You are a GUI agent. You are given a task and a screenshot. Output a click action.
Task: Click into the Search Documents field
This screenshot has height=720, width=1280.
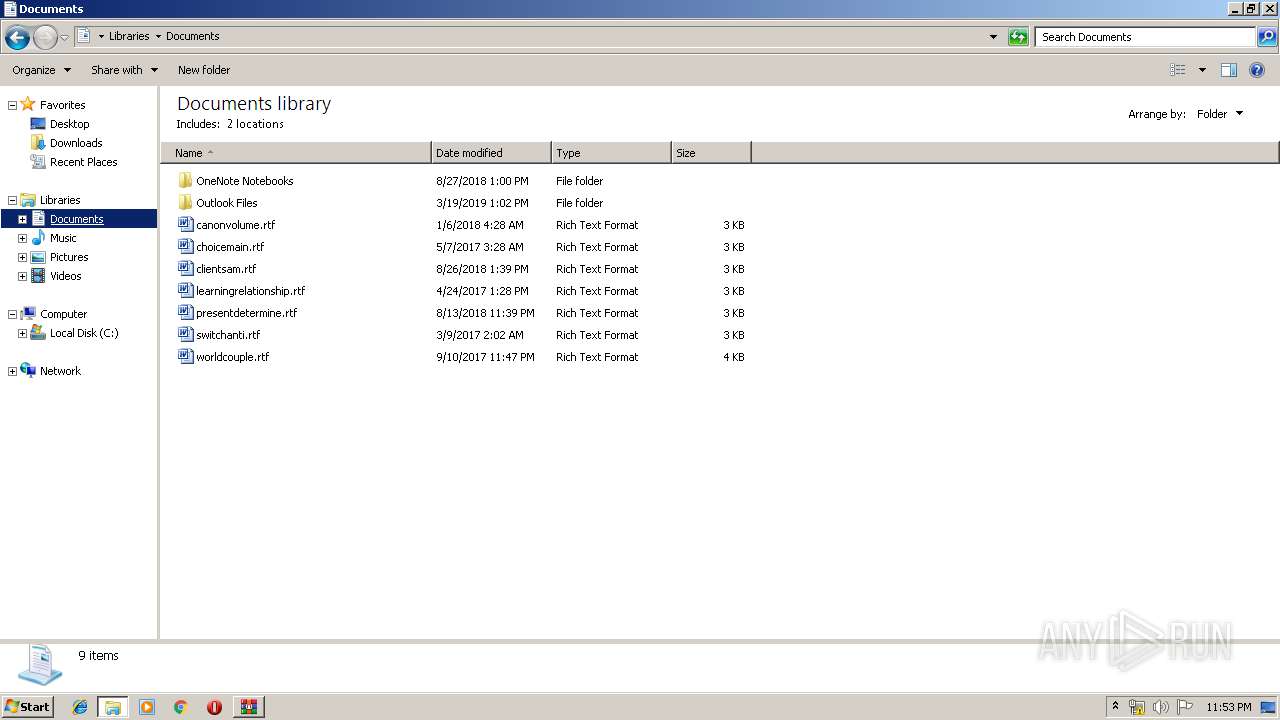[x=1145, y=37]
